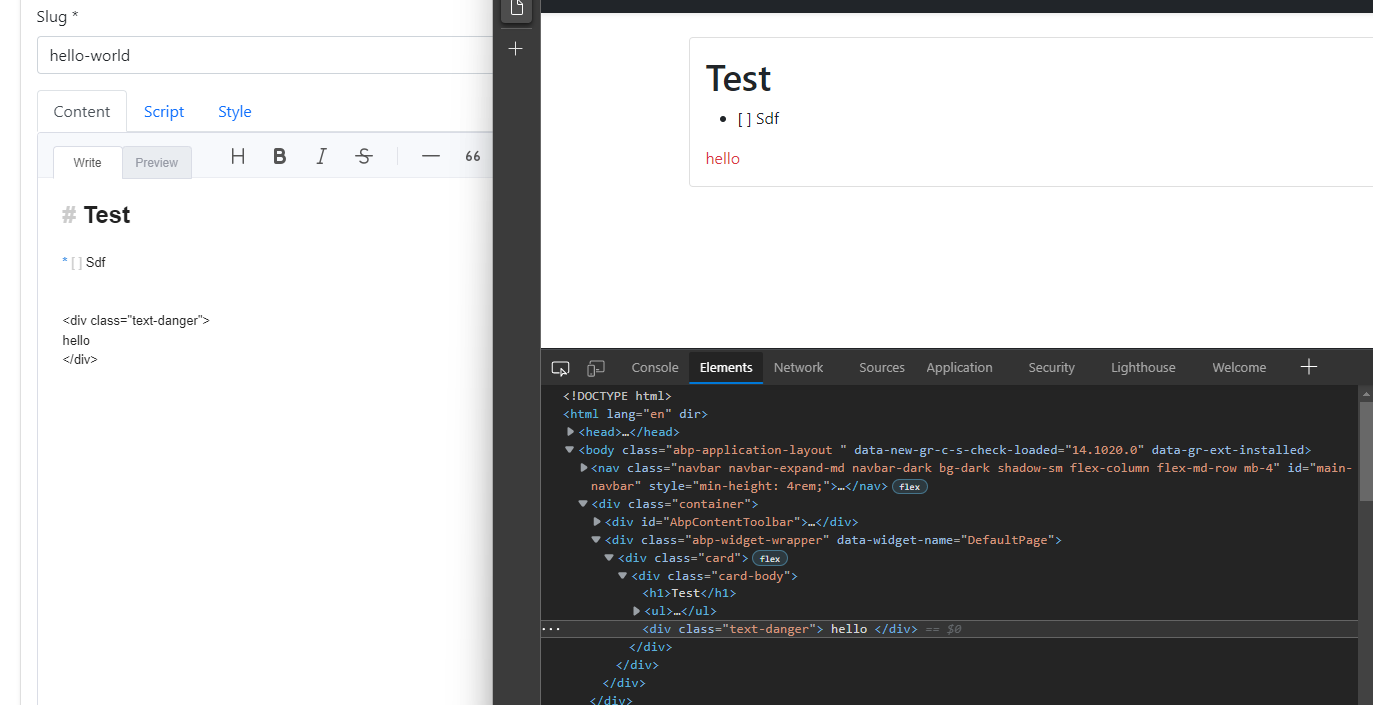
Task: Expand the ul element in the DOM tree
Action: [x=637, y=610]
